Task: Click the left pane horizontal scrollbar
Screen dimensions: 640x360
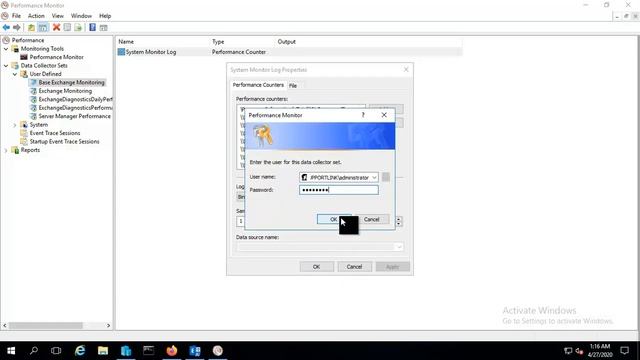Action: (57, 325)
